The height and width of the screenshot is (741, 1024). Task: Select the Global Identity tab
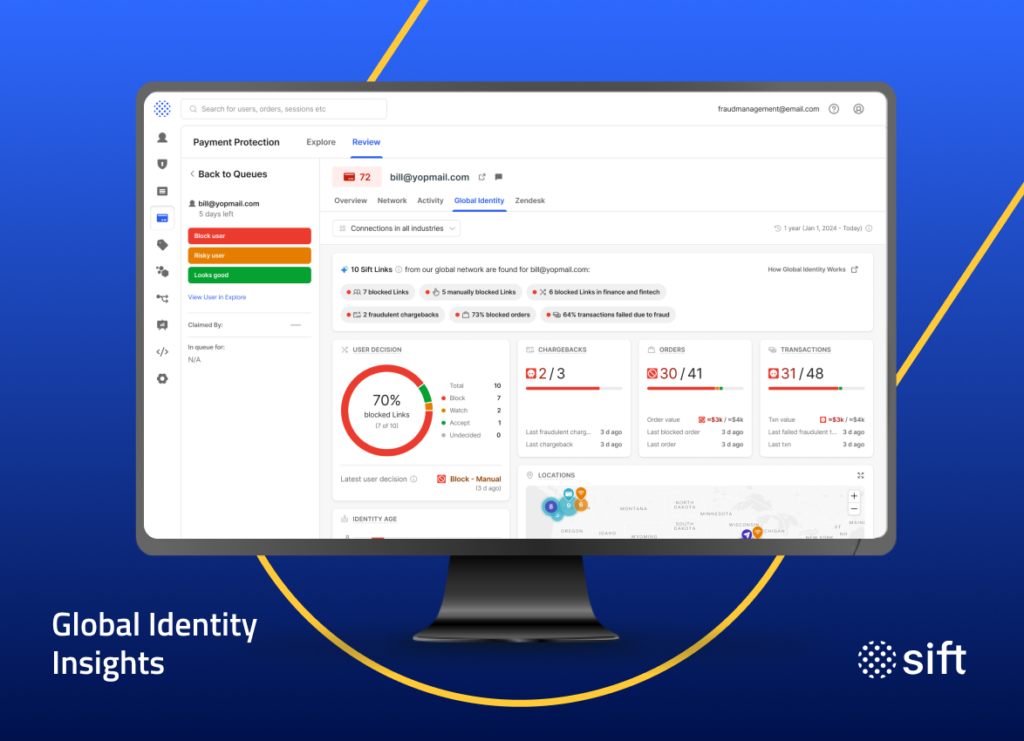click(x=479, y=200)
